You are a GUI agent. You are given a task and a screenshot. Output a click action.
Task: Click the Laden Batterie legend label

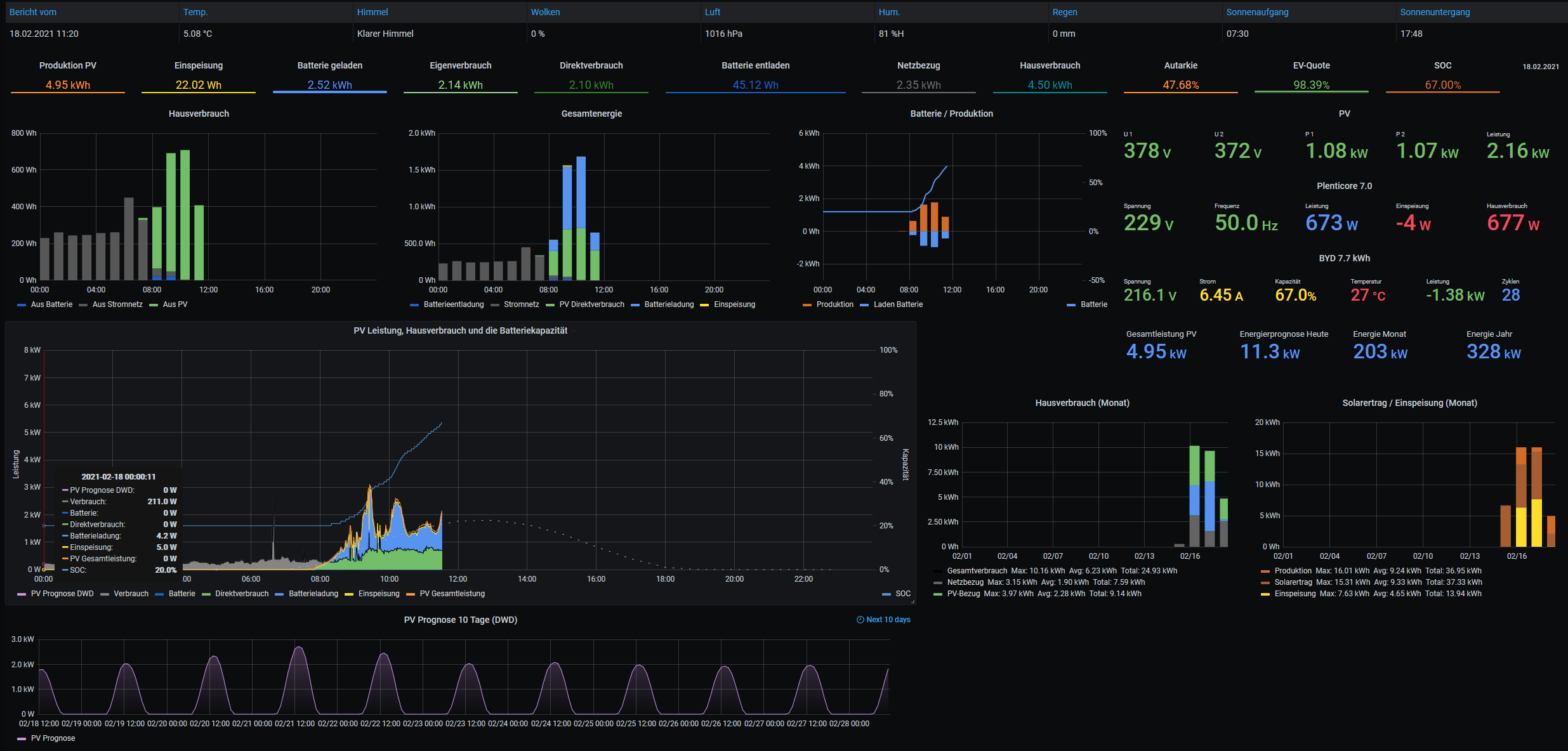point(898,304)
